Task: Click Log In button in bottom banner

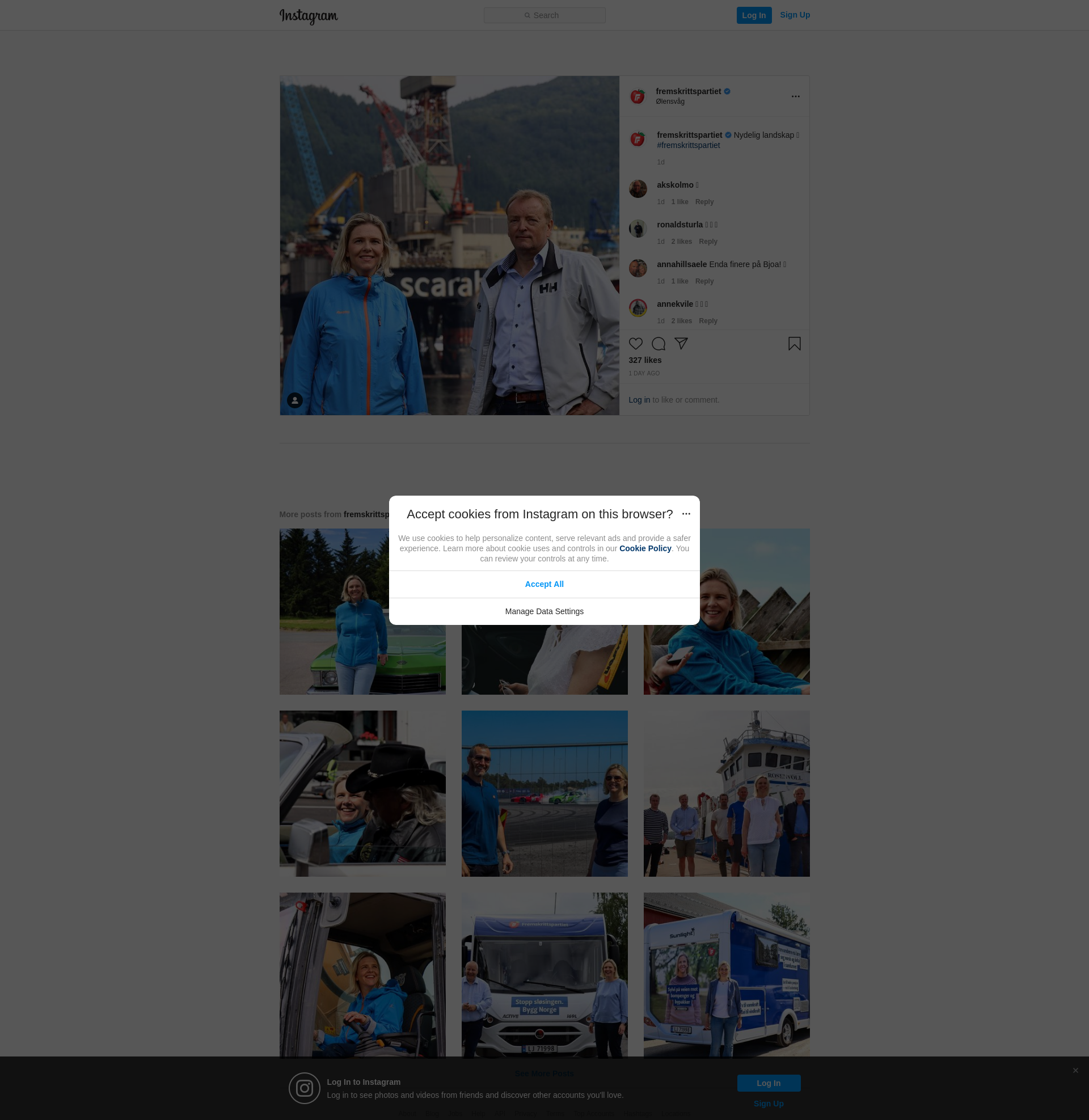Action: click(768, 1083)
